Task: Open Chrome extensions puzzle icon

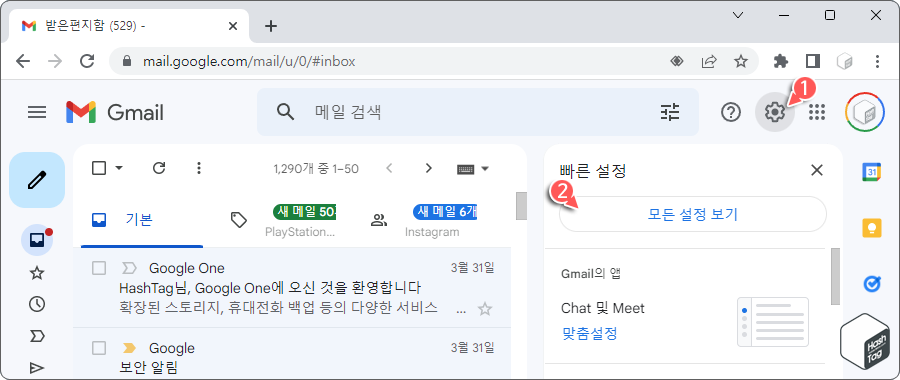Action: [781, 61]
